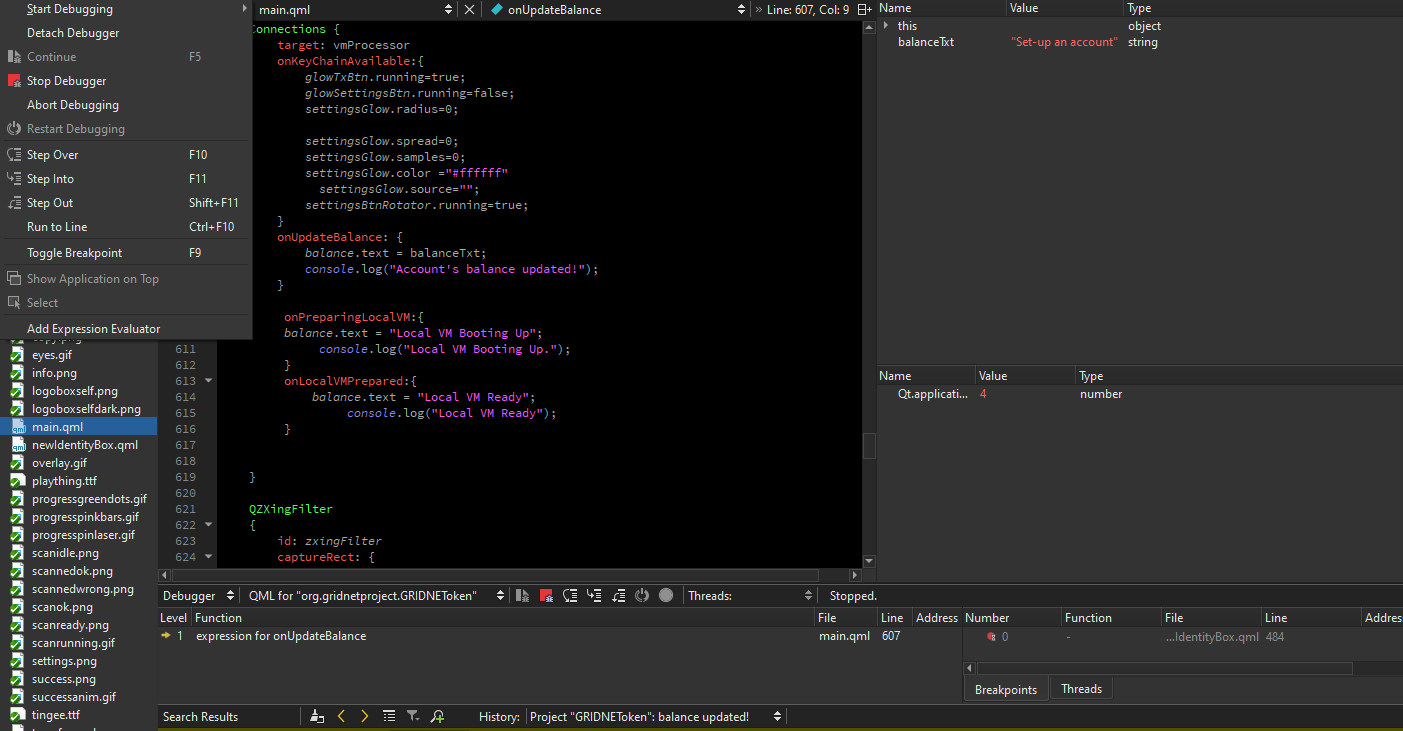Switch to the Threads tab
This screenshot has width=1403, height=731.
(x=1081, y=689)
